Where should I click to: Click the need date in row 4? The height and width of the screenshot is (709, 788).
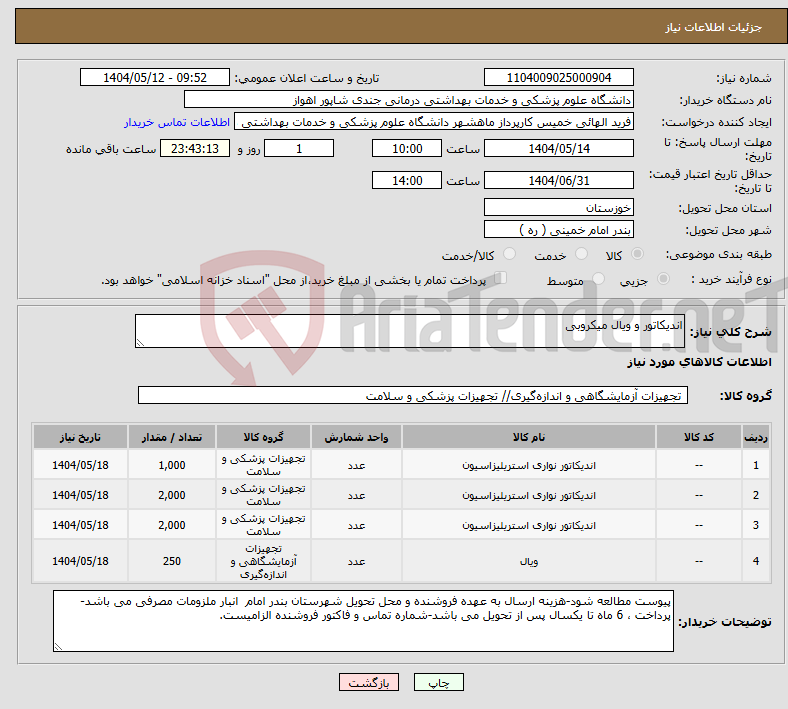[x=80, y=561]
